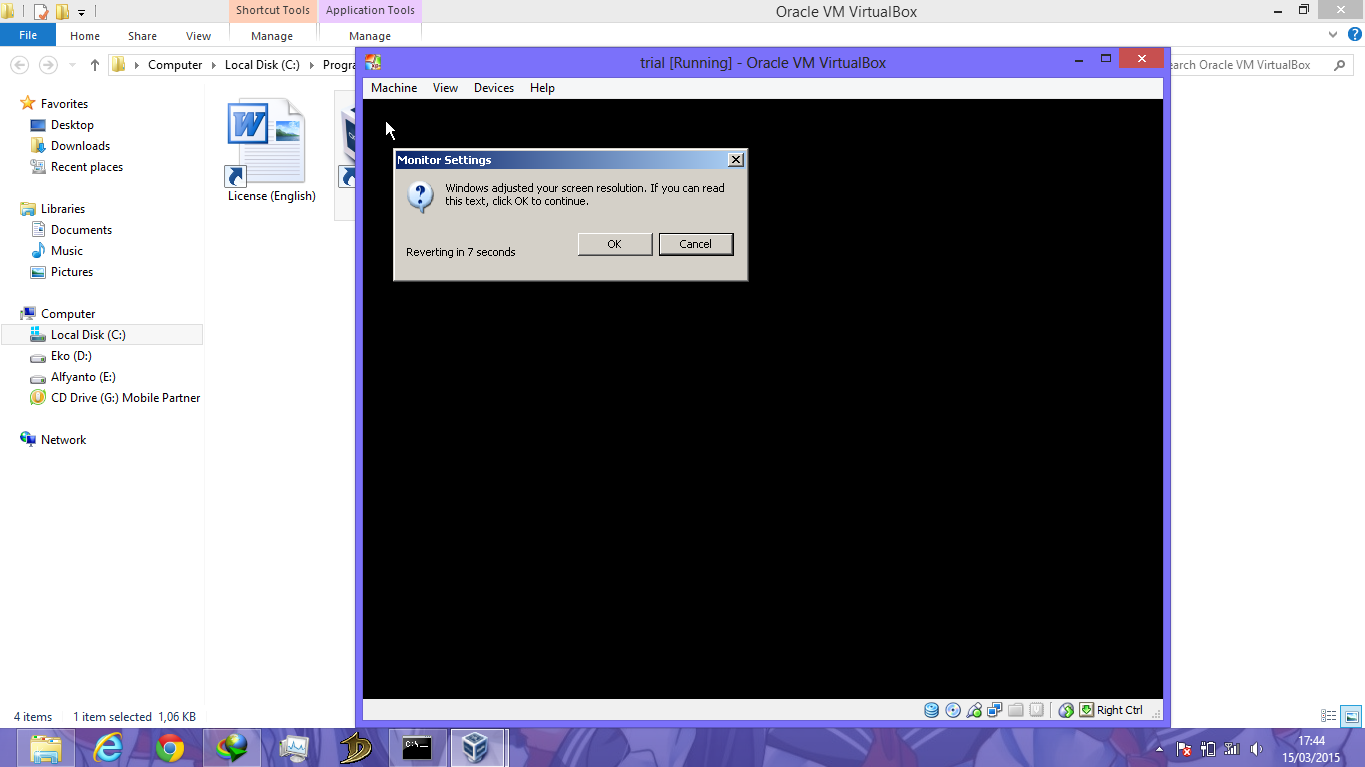The width and height of the screenshot is (1365, 767).
Task: Click the search magnifier icon in Explorer
Action: click(x=1340, y=65)
